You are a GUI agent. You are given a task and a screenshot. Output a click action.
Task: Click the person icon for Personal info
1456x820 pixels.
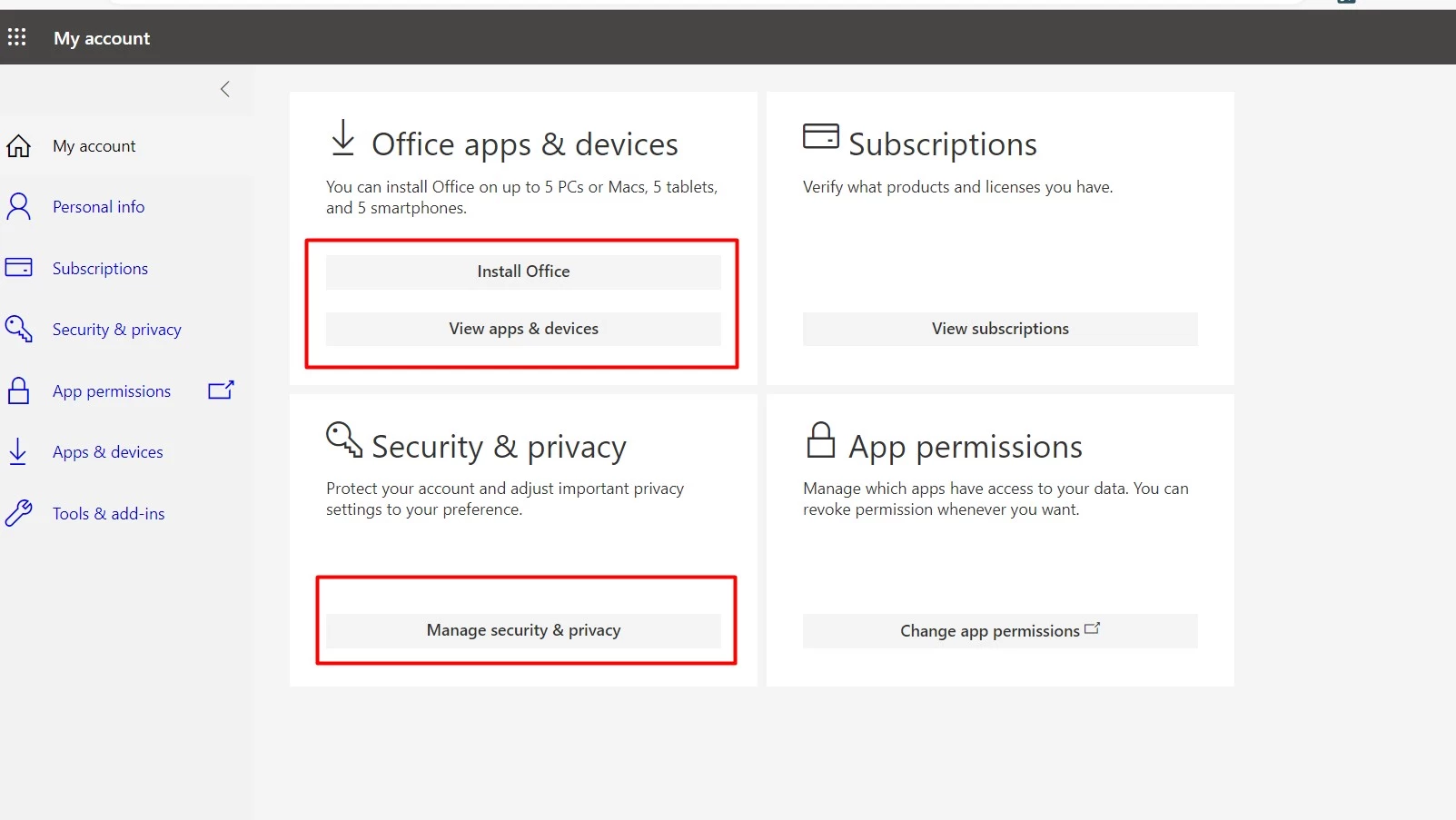tap(18, 207)
